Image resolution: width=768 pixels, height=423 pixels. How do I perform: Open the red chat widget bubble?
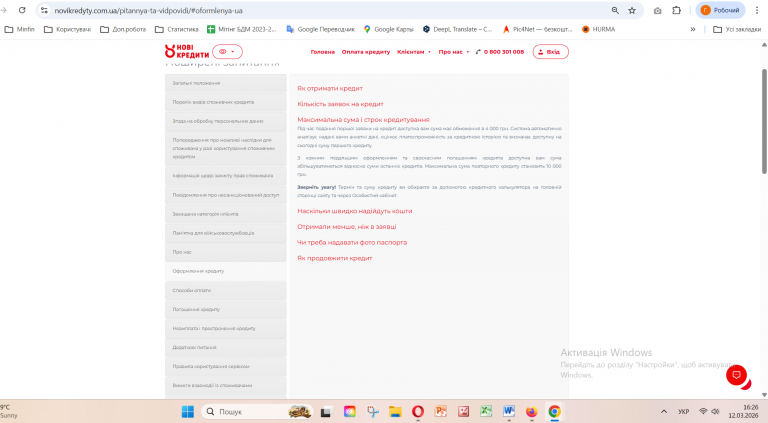click(736, 376)
